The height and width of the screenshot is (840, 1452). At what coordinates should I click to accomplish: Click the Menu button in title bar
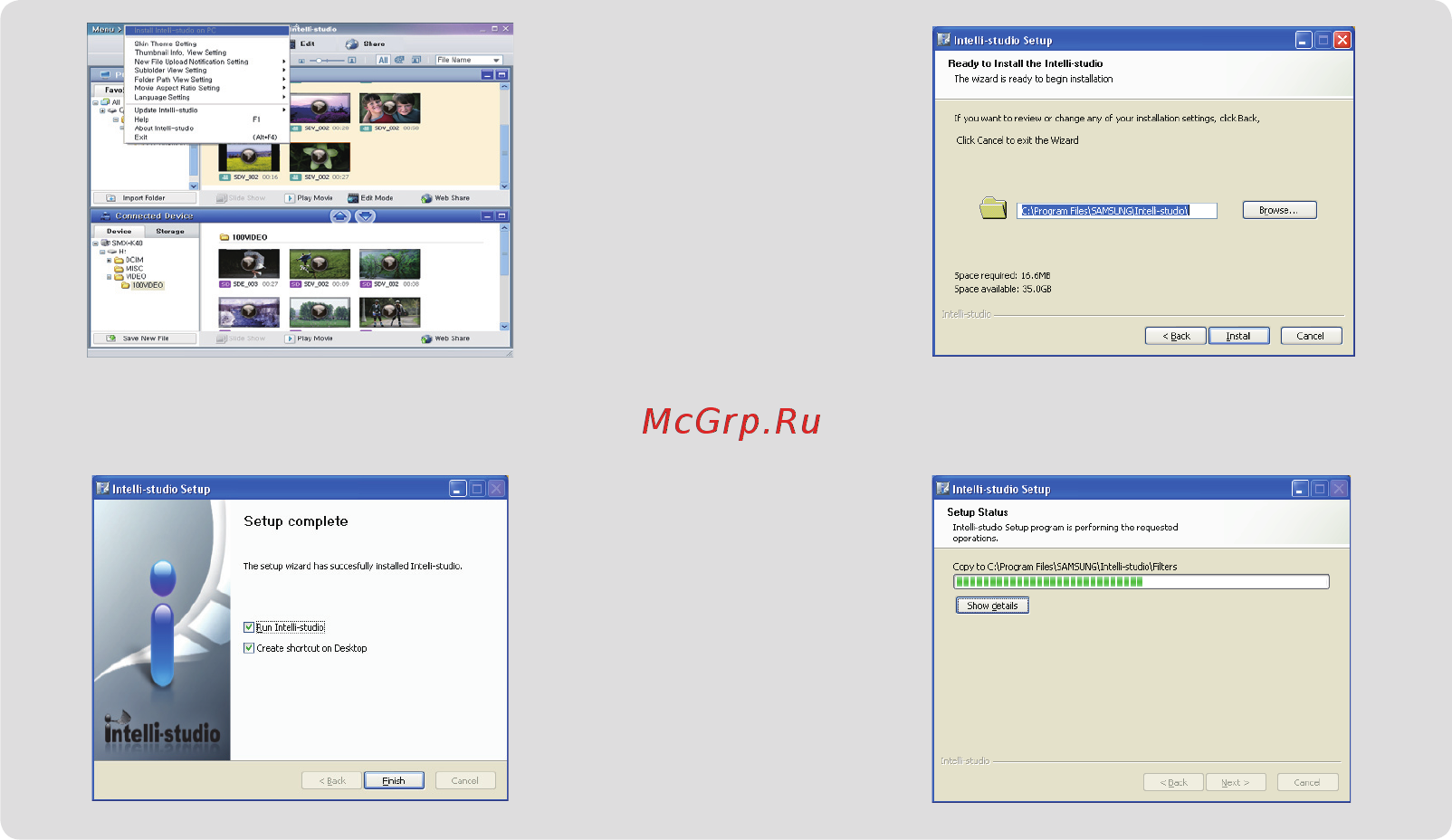[x=106, y=29]
